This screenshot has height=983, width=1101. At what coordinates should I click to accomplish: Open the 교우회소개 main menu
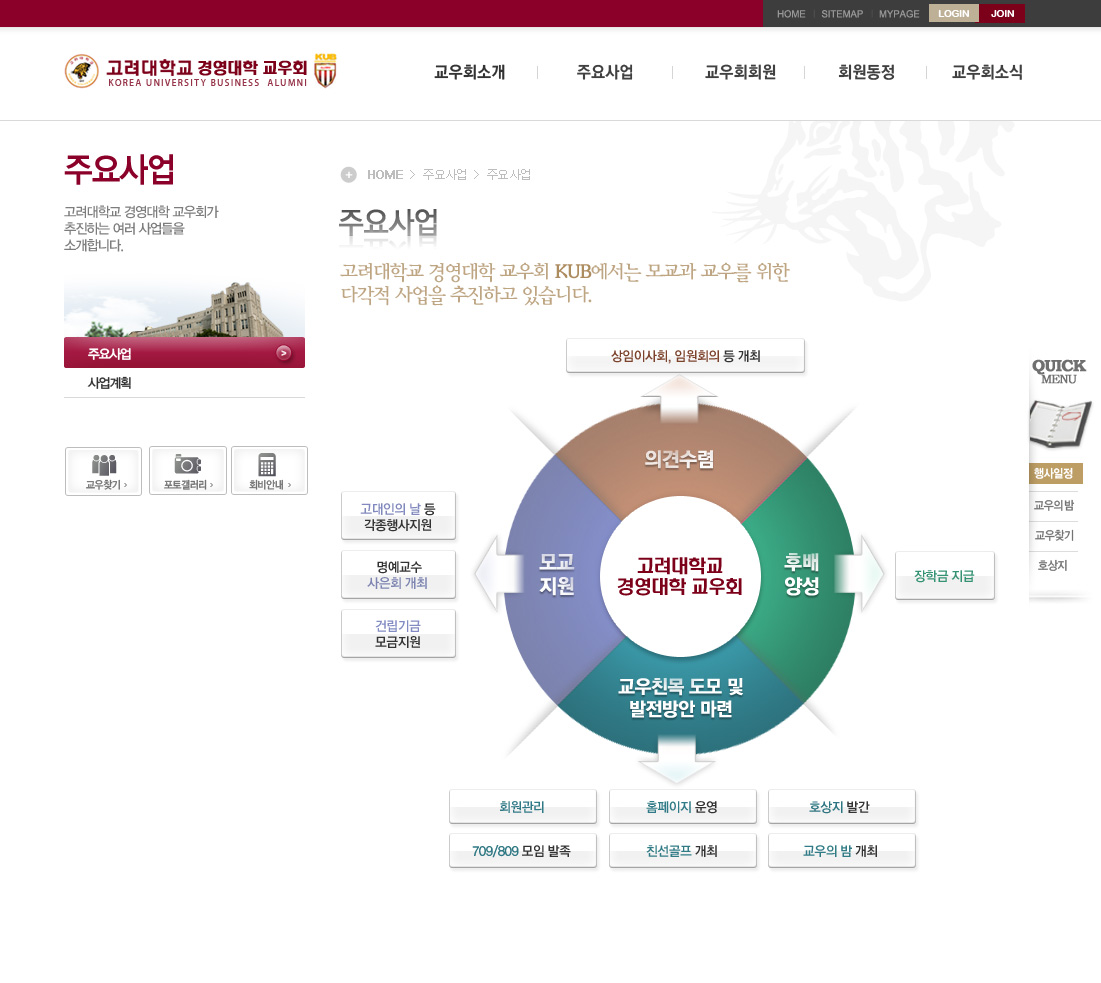coord(469,72)
